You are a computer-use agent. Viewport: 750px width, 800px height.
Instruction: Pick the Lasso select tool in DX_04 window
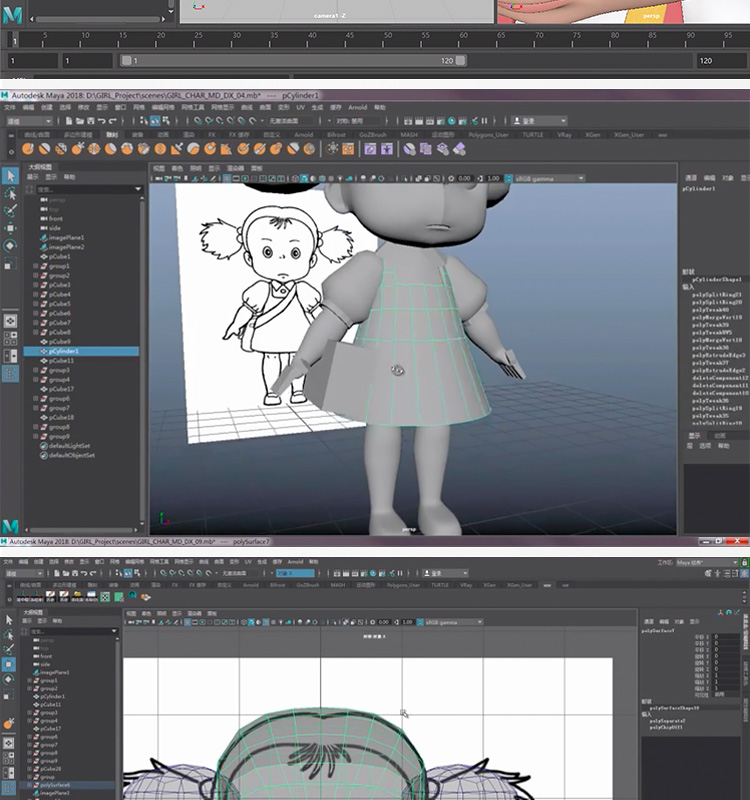[10, 194]
